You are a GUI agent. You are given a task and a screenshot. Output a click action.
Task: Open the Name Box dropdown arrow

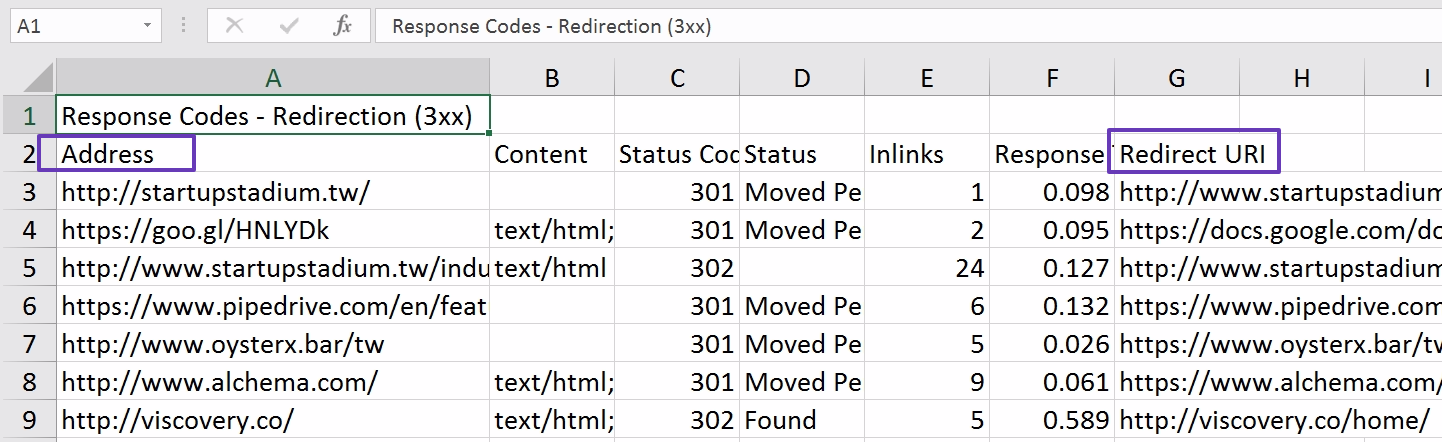147,26
